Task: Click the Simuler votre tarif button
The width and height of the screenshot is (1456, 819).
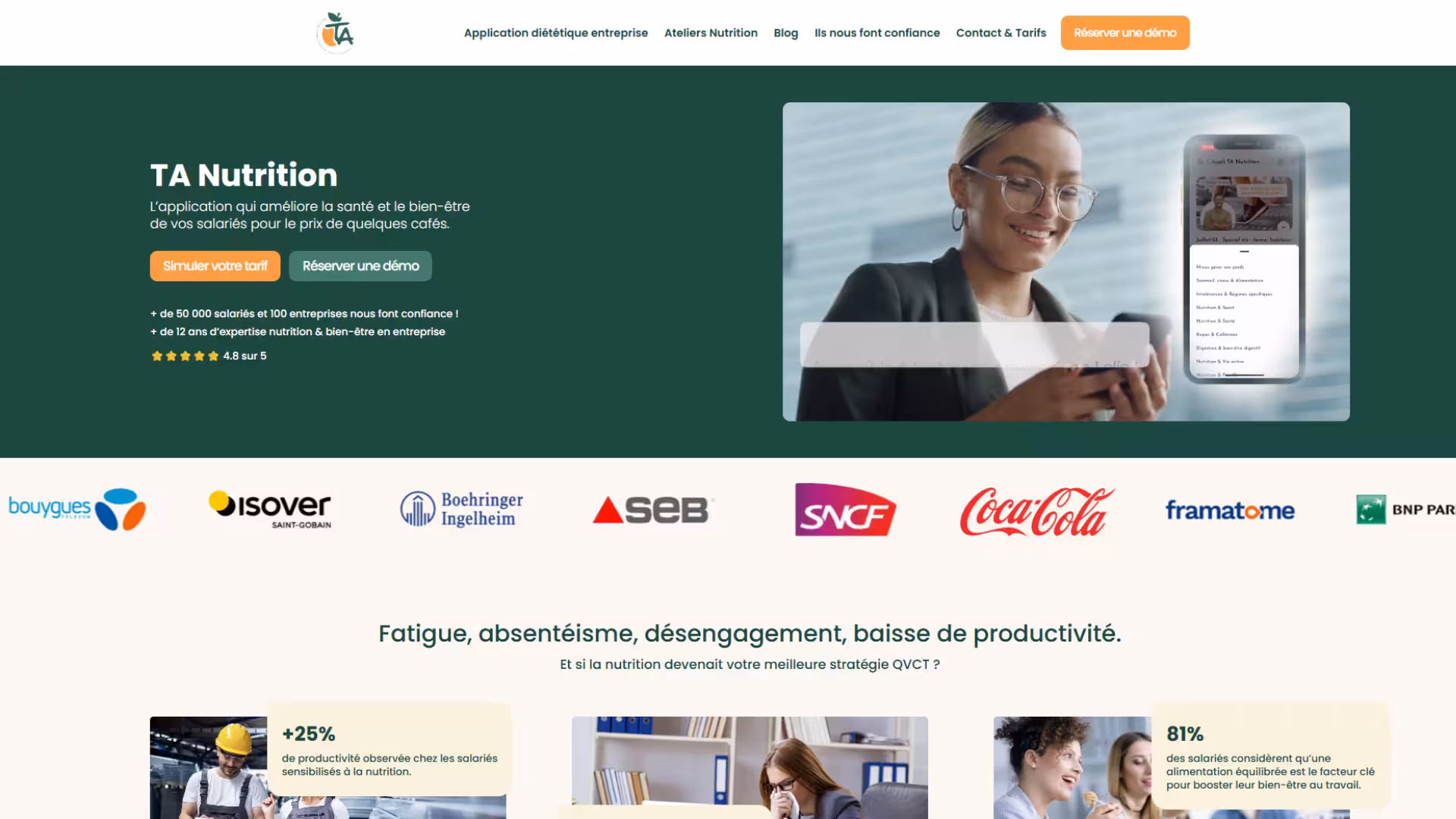Action: [x=215, y=266]
